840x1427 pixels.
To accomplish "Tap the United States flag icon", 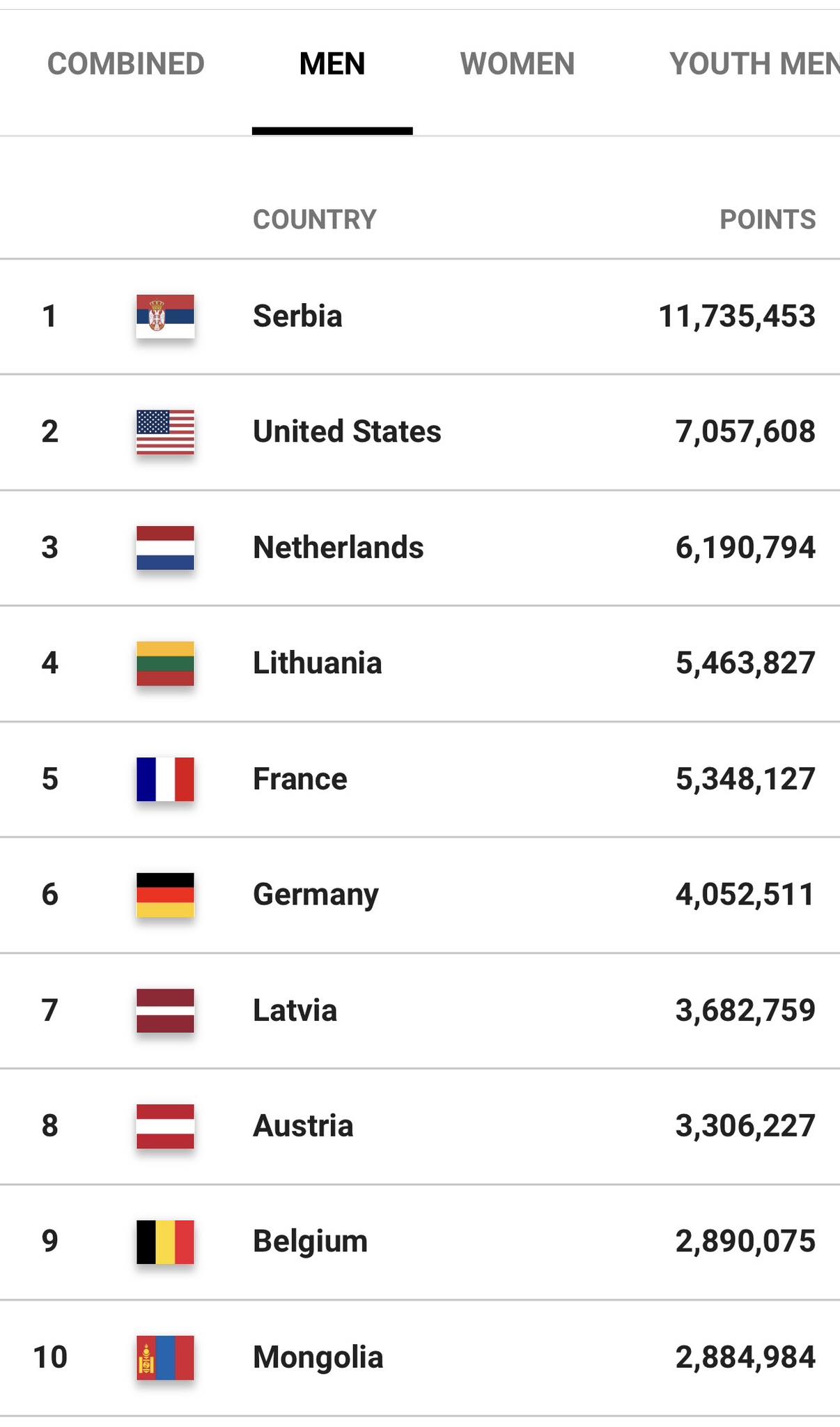I will point(165,432).
